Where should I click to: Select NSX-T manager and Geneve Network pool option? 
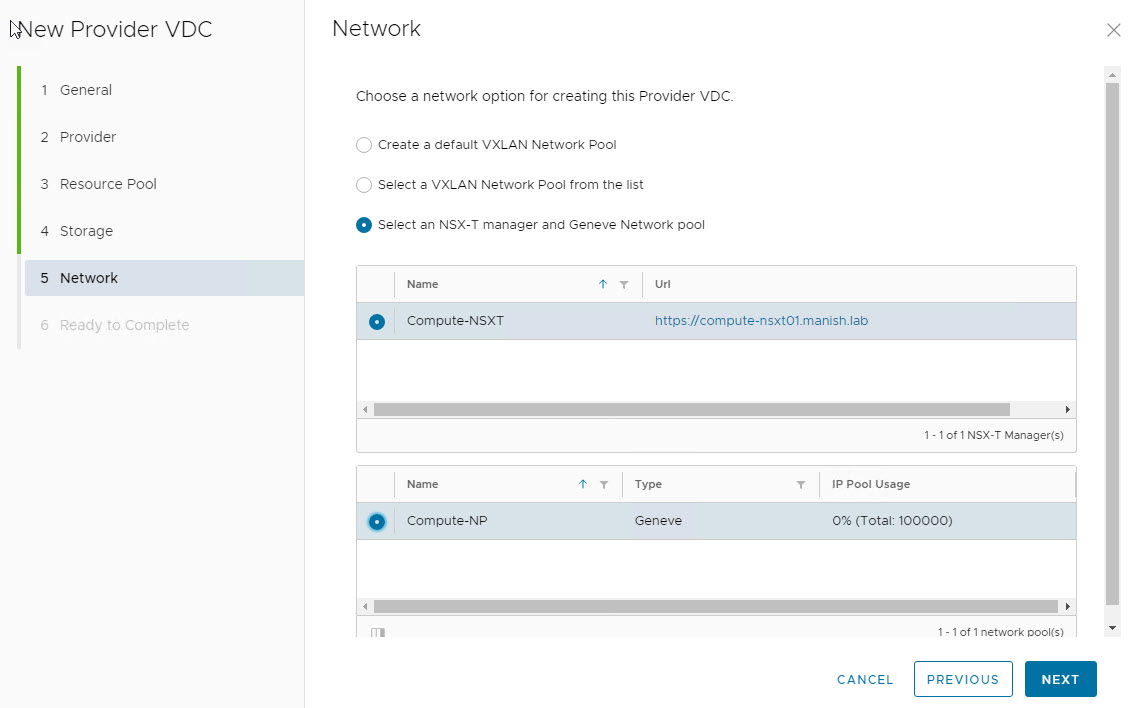tap(364, 225)
